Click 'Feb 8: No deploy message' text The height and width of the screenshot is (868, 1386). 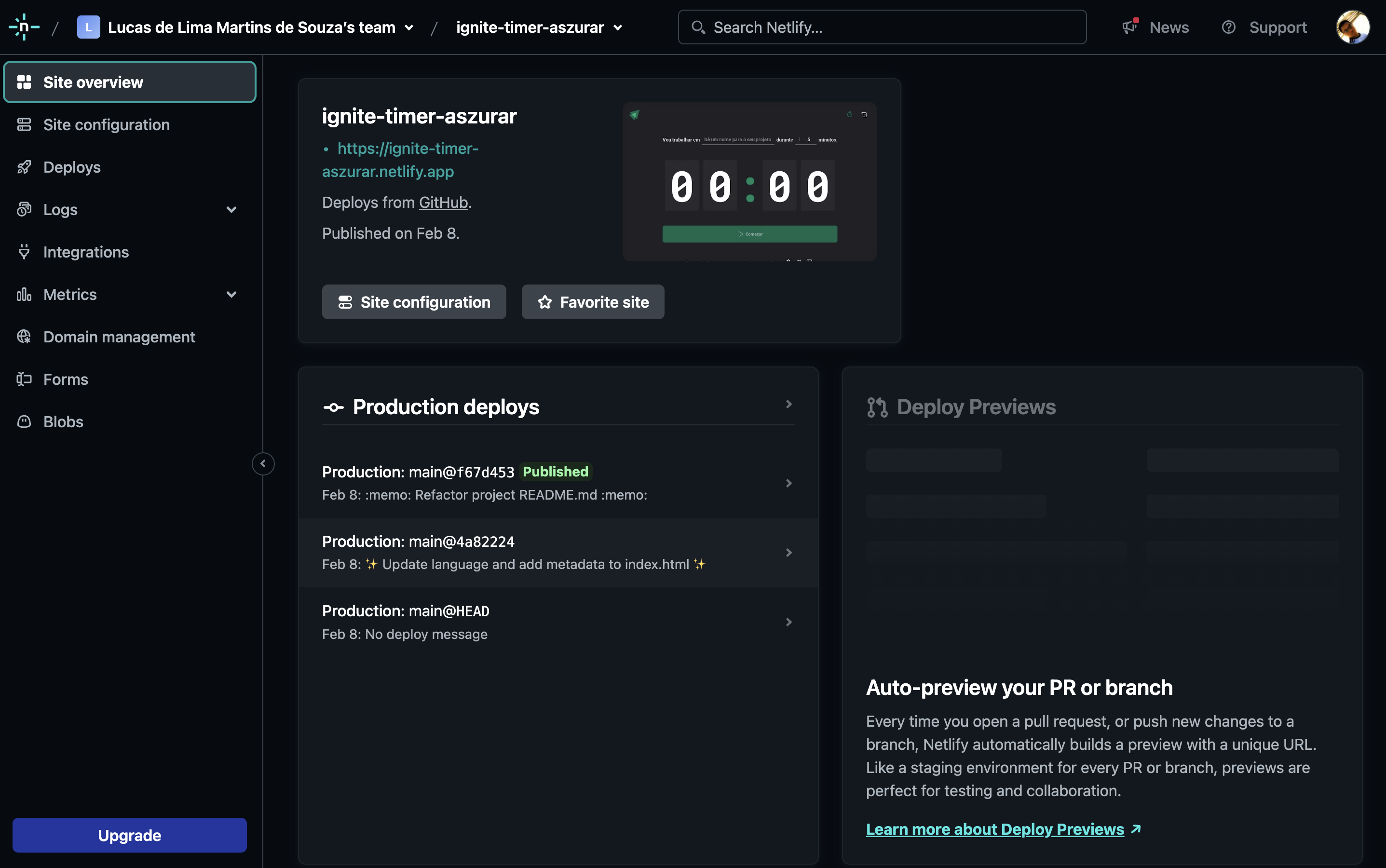pos(405,634)
